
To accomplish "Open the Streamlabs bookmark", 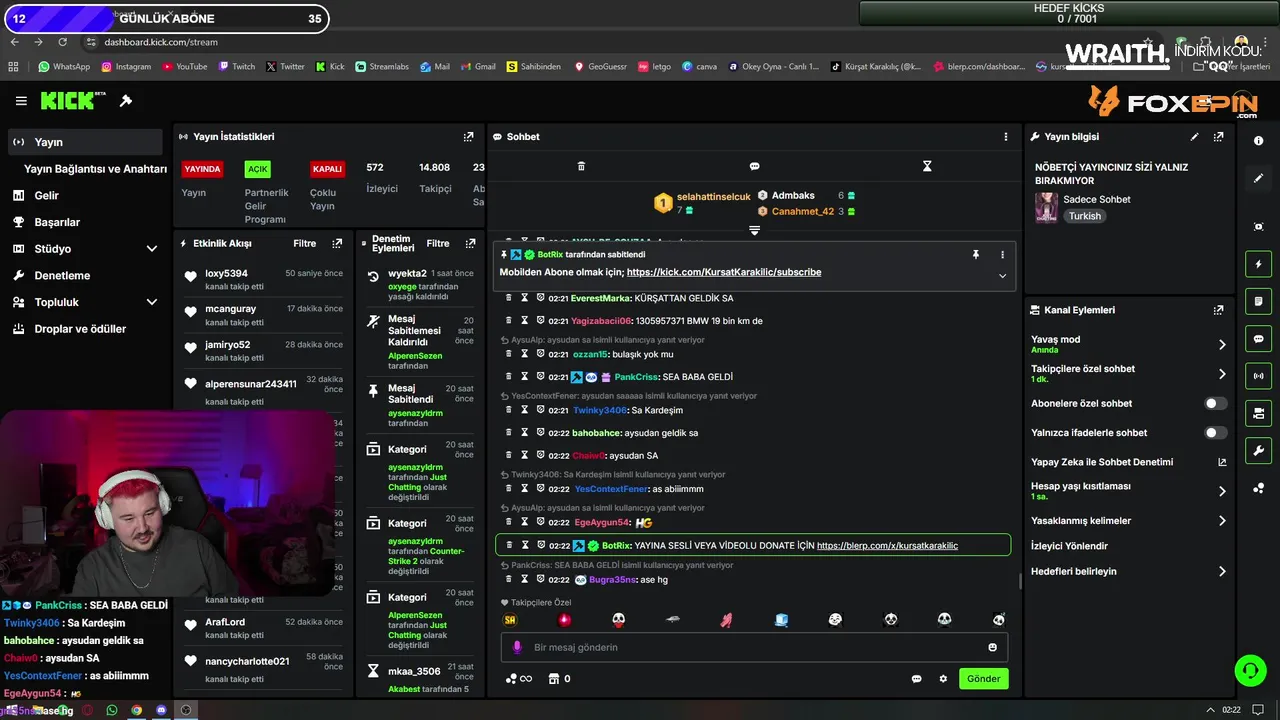I will point(381,67).
